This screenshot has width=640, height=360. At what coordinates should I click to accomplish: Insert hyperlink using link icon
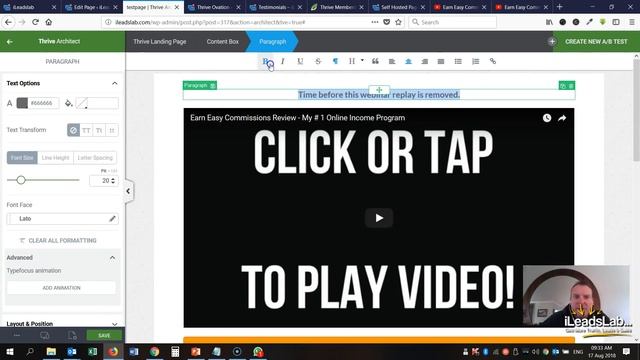[493, 61]
